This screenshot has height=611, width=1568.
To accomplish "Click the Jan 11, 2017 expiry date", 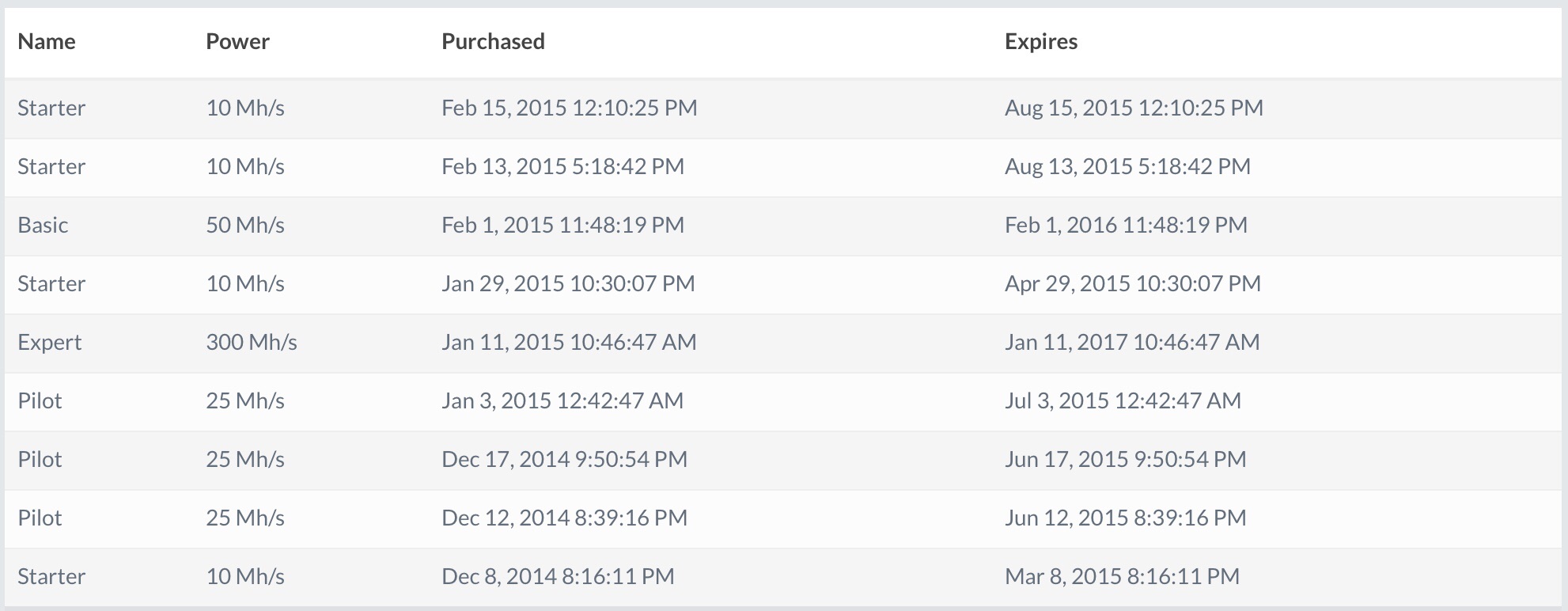I will coord(1132,342).
